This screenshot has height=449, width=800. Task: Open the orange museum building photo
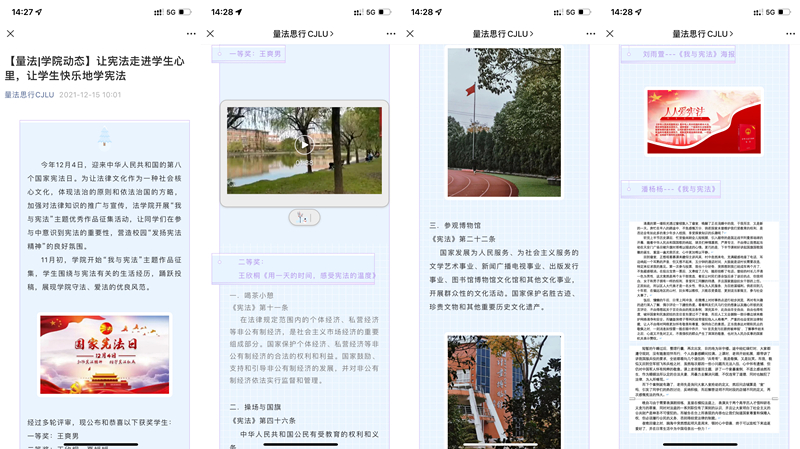tap(504, 392)
